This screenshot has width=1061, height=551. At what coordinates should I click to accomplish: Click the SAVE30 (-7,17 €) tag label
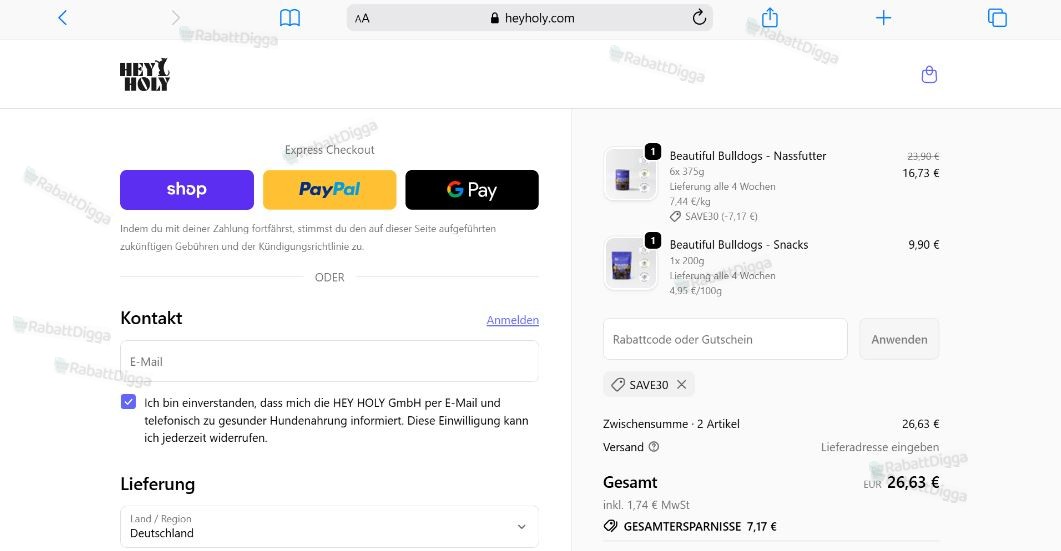click(714, 217)
